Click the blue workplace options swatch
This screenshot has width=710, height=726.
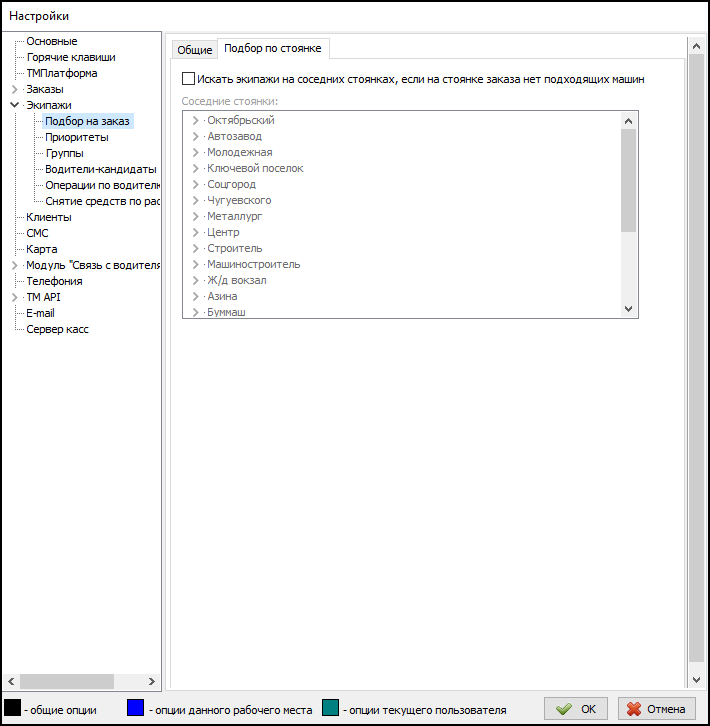[136, 709]
